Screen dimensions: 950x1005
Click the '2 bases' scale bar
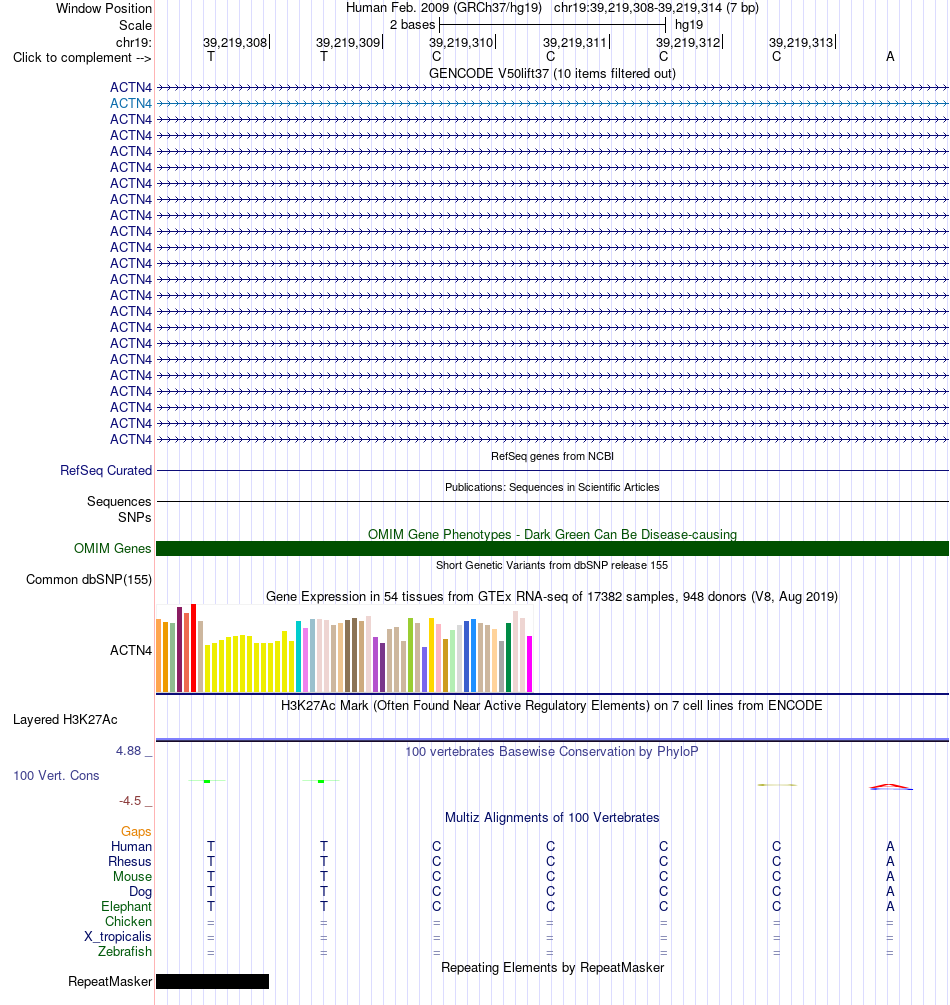(553, 24)
